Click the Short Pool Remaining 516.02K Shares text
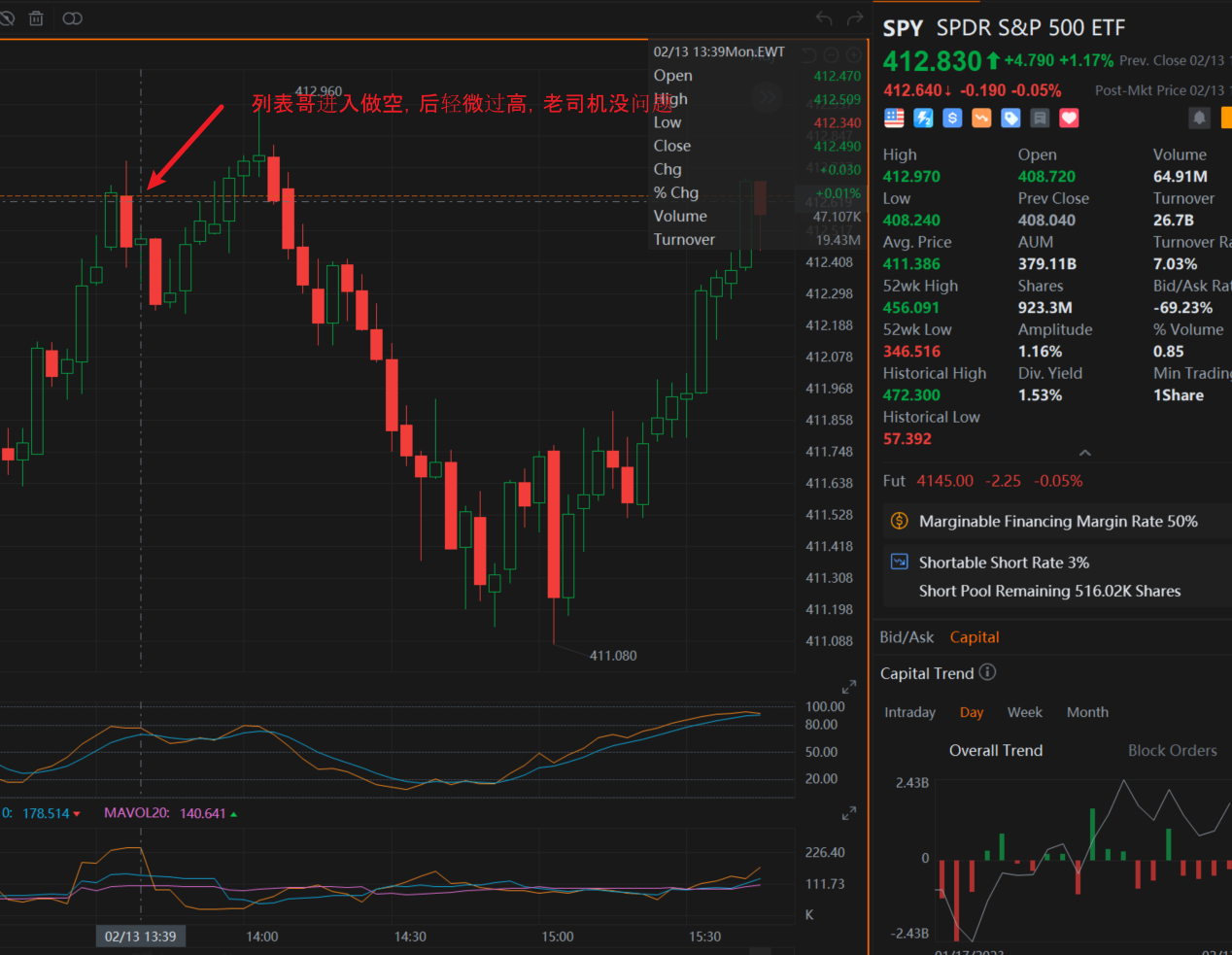Image resolution: width=1232 pixels, height=955 pixels. point(1050,591)
